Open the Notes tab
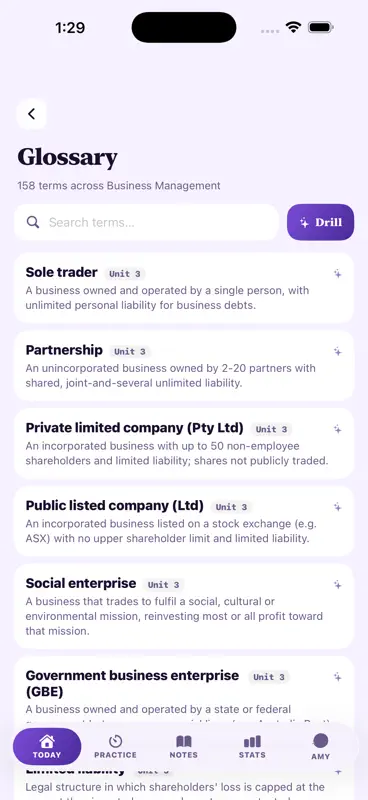 pos(184,747)
